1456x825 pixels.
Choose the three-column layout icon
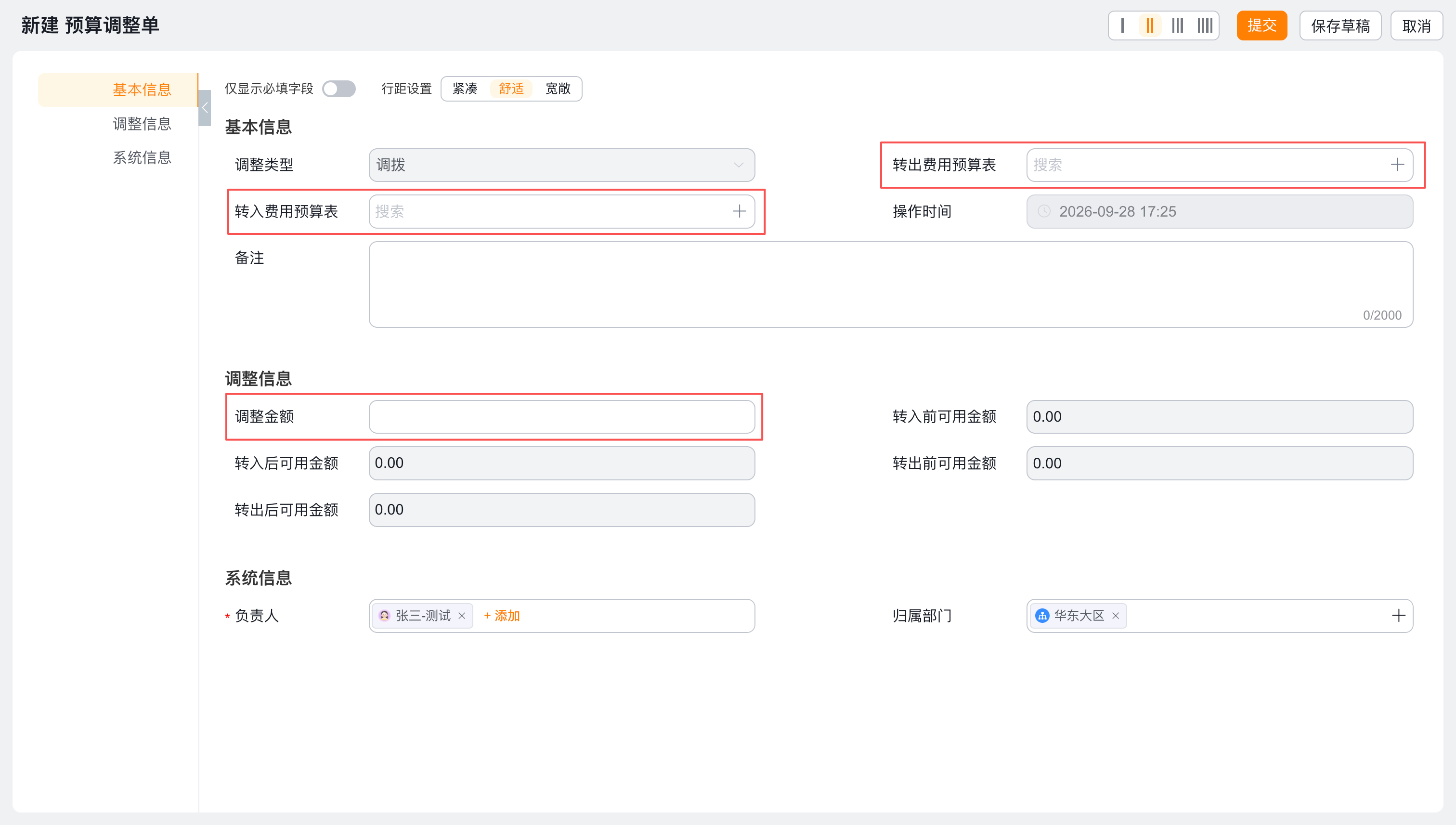click(x=1177, y=26)
